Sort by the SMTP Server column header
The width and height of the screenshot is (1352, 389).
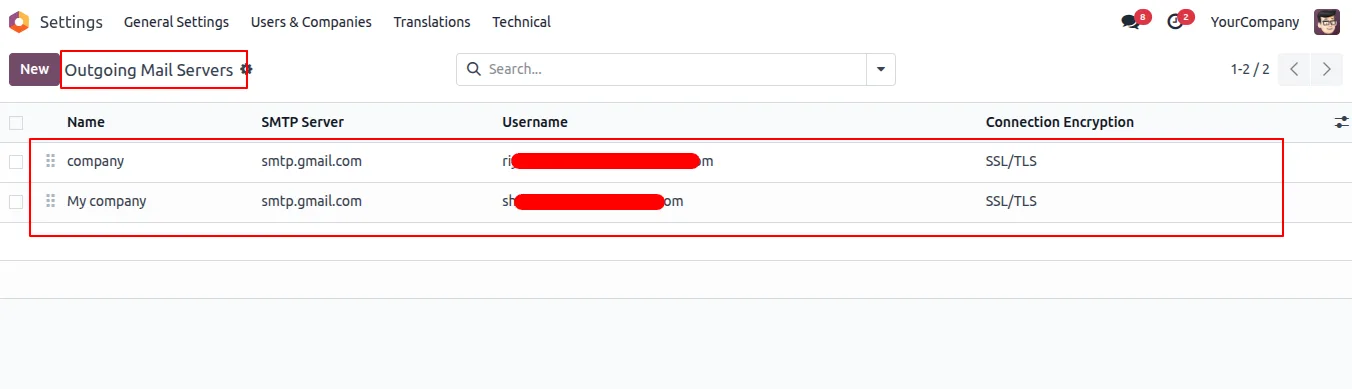(302, 122)
